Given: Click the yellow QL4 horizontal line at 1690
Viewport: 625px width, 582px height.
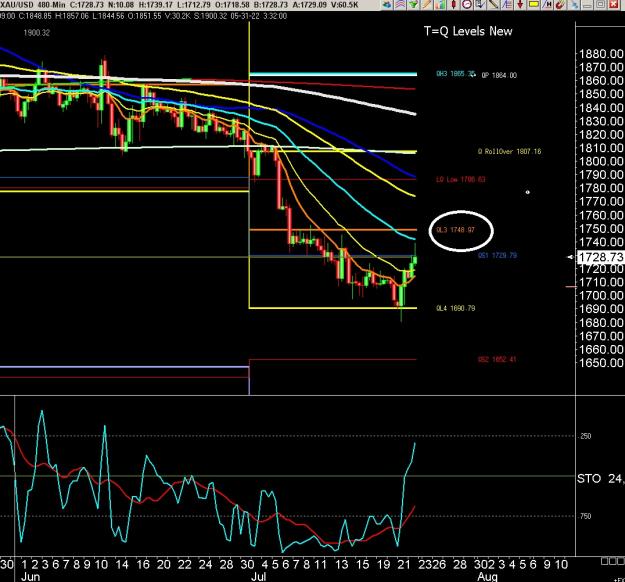Looking at the screenshot, I should click(x=333, y=308).
